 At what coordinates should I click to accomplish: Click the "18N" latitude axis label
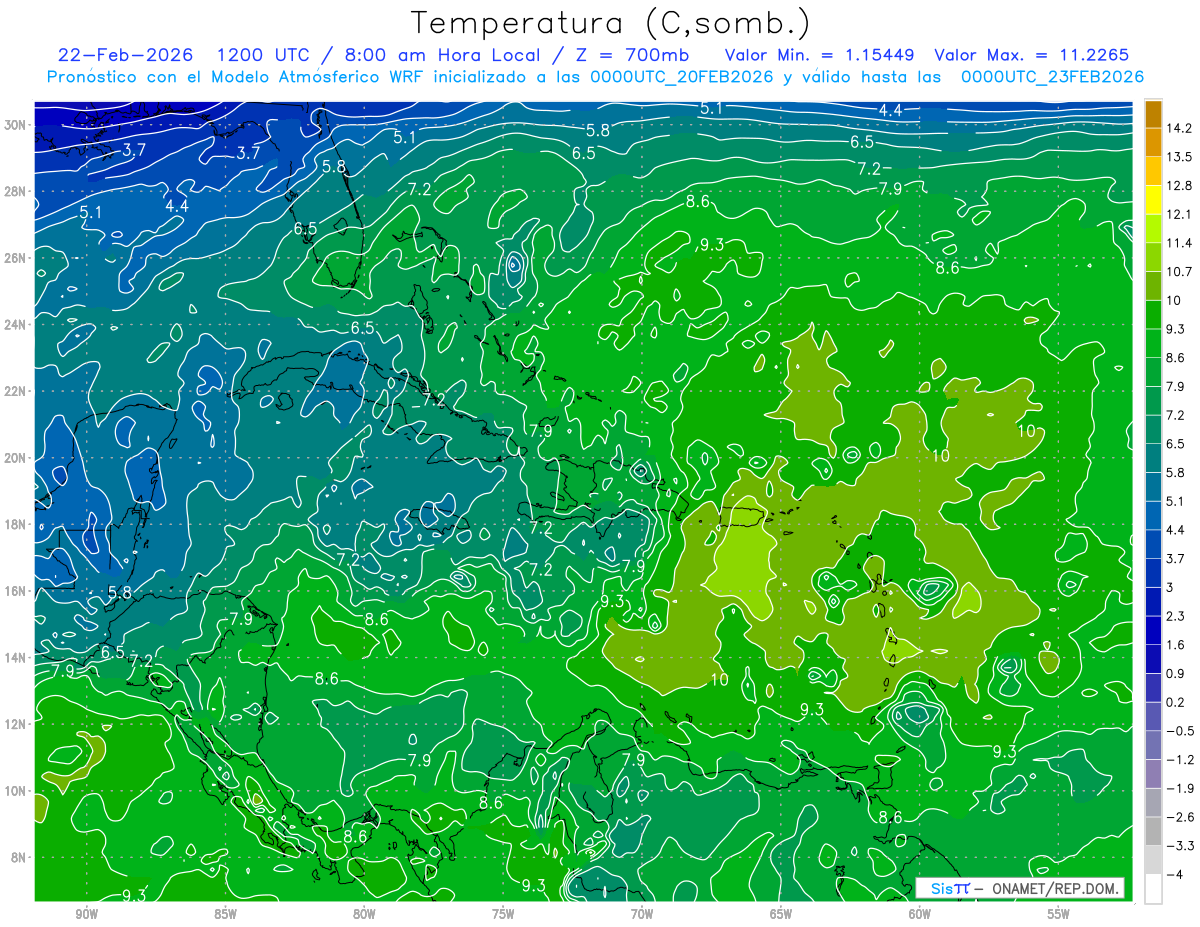point(15,524)
